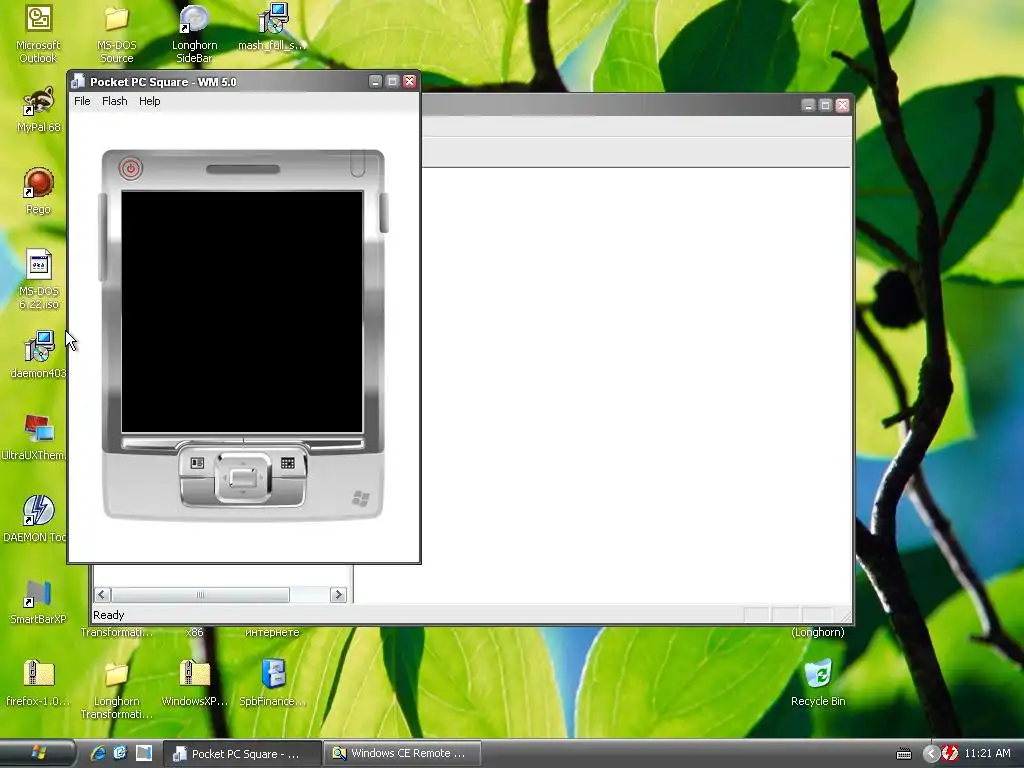Viewport: 1024px width, 768px height.
Task: Open the Help menu in Pocket PC Square
Action: [x=150, y=101]
